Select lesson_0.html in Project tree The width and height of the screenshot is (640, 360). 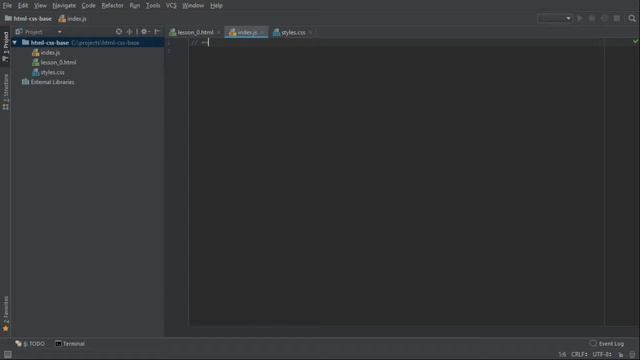[54, 62]
